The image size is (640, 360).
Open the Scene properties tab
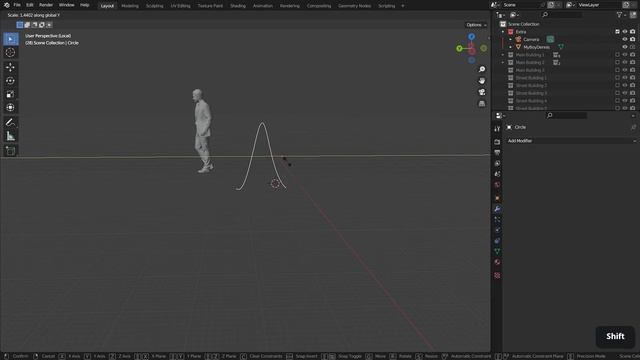(497, 174)
